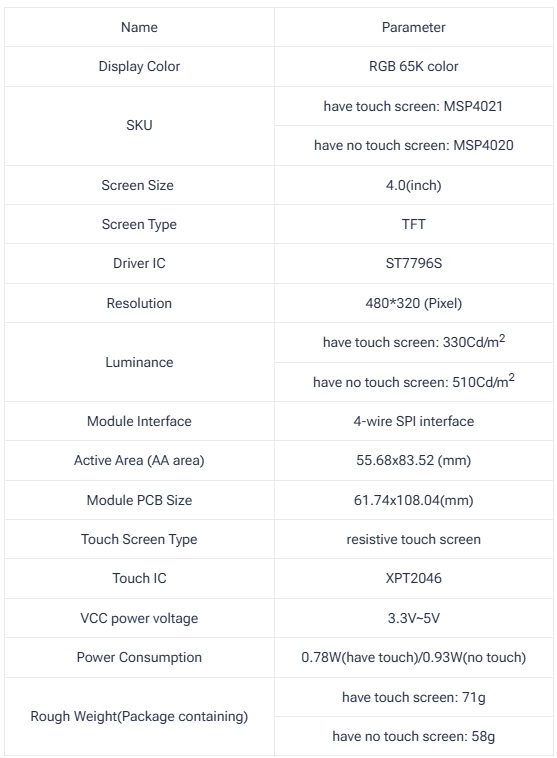This screenshot has height=758, width=557.
Task: Select the 4.0(inch) screen size cell
Action: (x=413, y=185)
